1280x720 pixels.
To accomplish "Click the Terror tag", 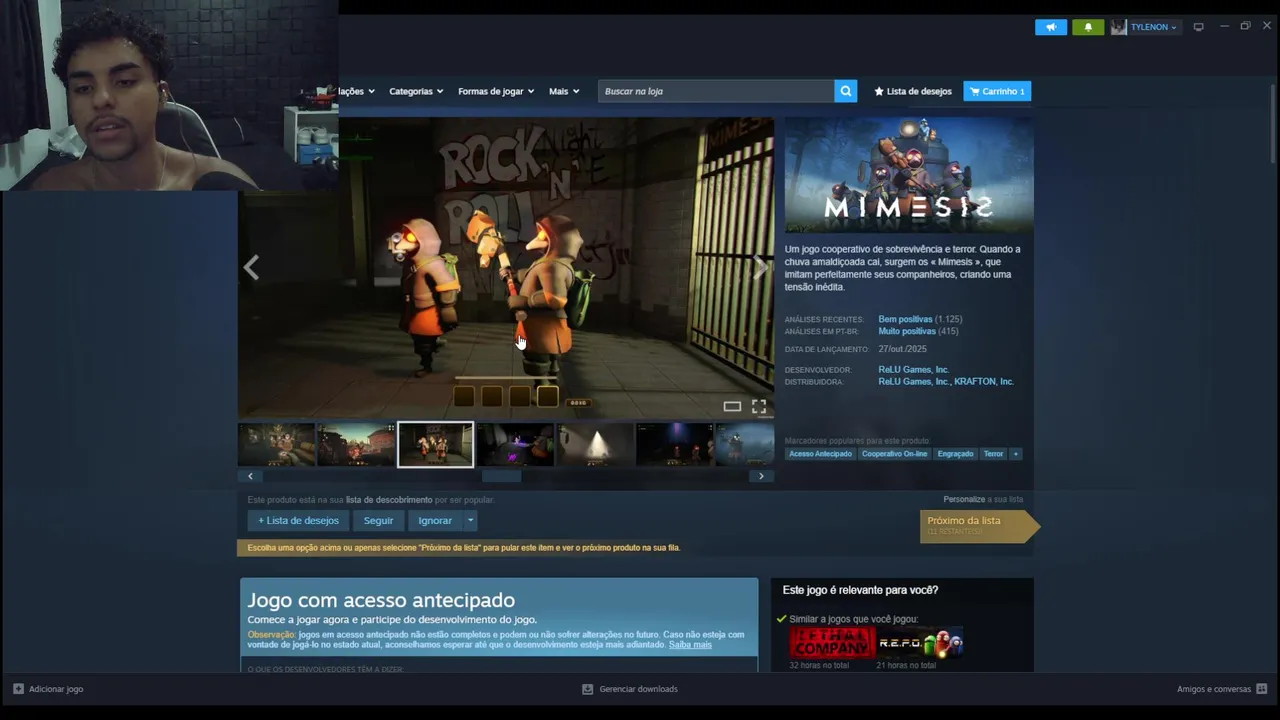I will (x=993, y=454).
